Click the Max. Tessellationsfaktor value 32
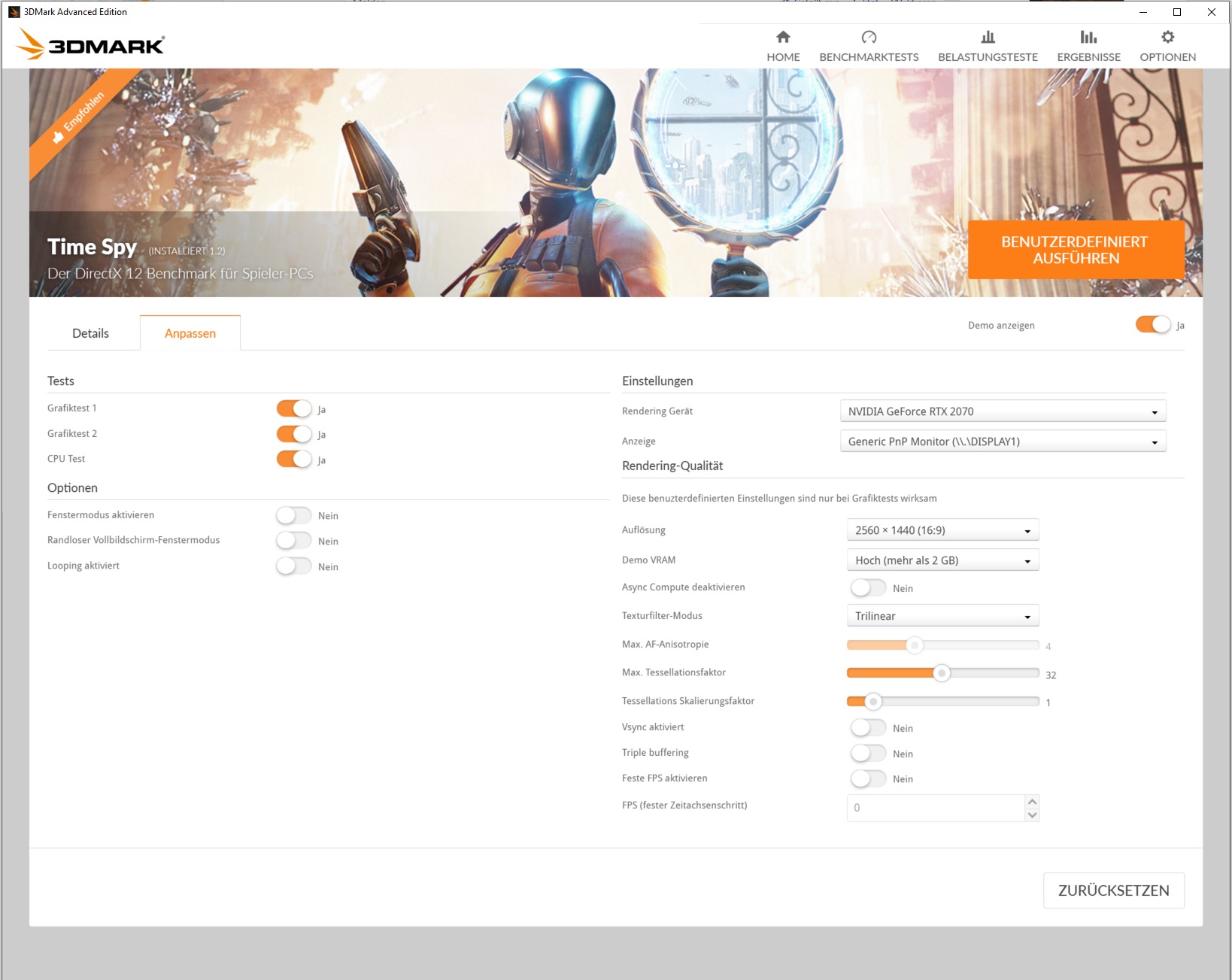Image resolution: width=1232 pixels, height=980 pixels. [1051, 675]
